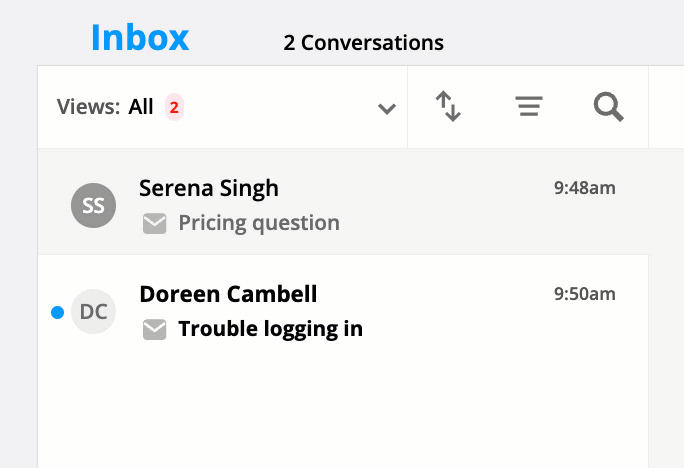Select the Pricing question subject
The image size is (684, 468).
click(259, 223)
